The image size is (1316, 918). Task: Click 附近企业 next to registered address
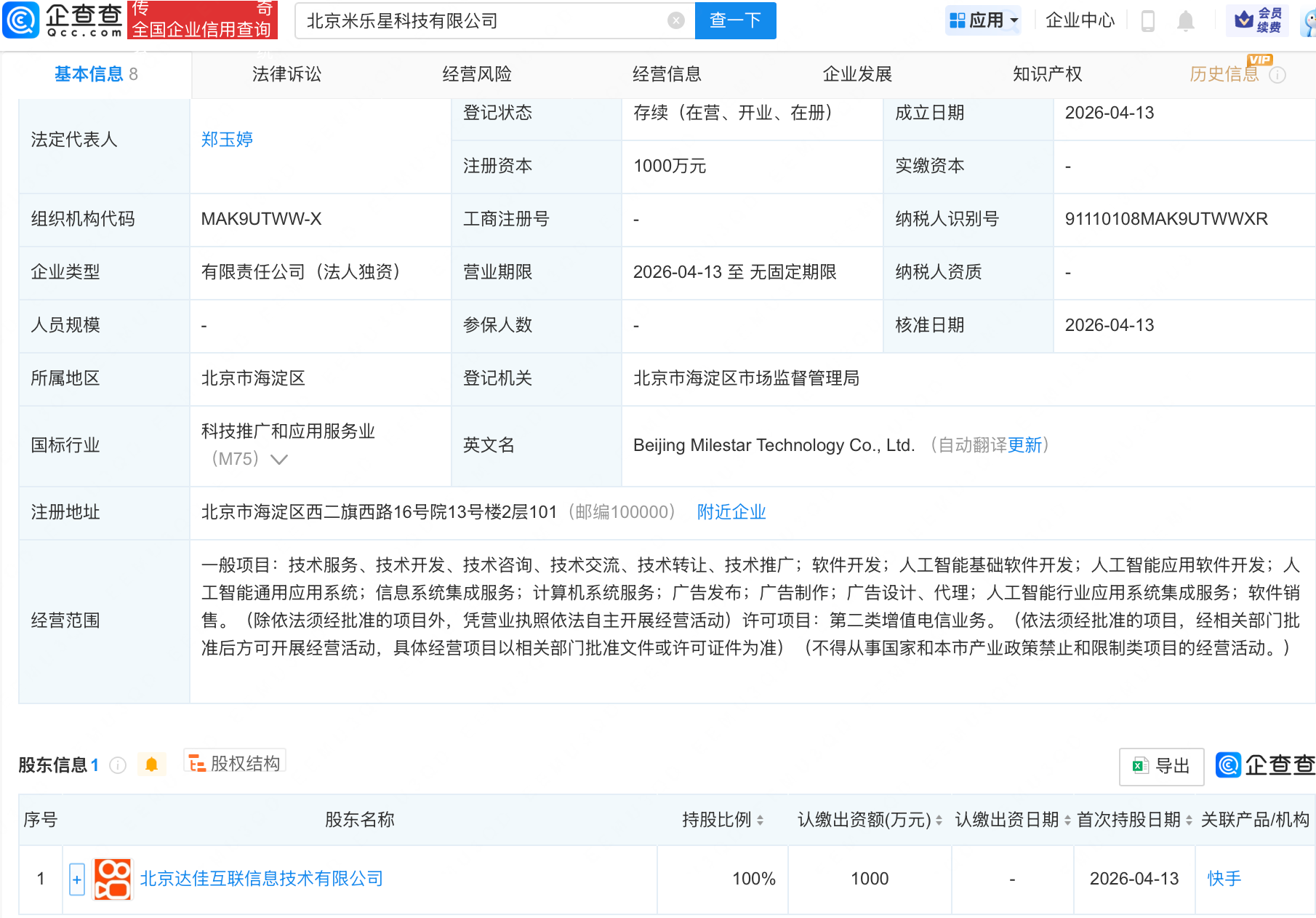(x=731, y=512)
